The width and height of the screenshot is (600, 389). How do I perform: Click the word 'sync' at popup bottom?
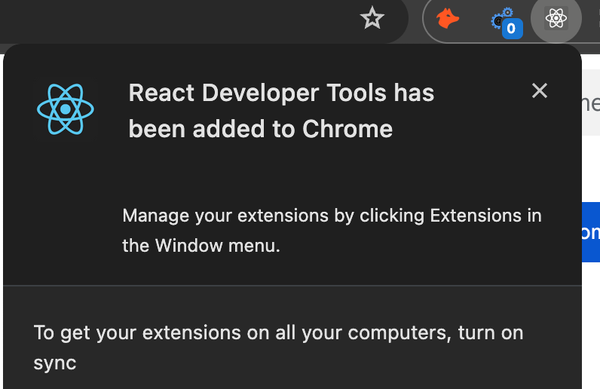[55, 363]
